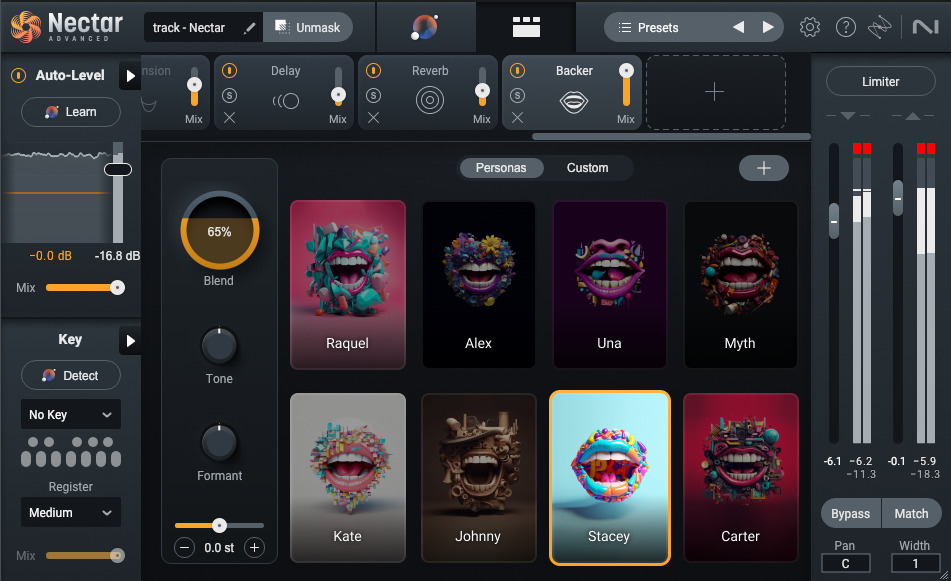The image size is (951, 581).
Task: Open the settings gear icon
Action: pos(810,27)
